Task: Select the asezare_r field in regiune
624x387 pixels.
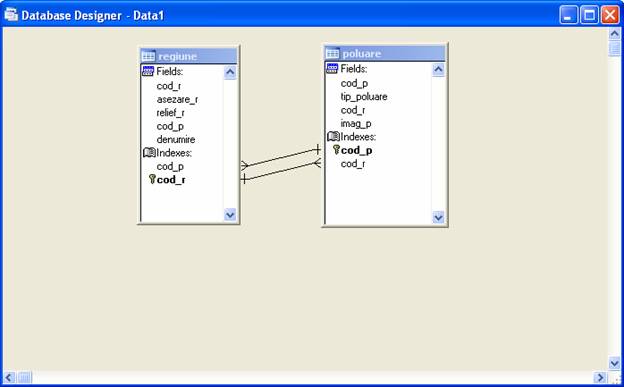Action: tap(177, 99)
